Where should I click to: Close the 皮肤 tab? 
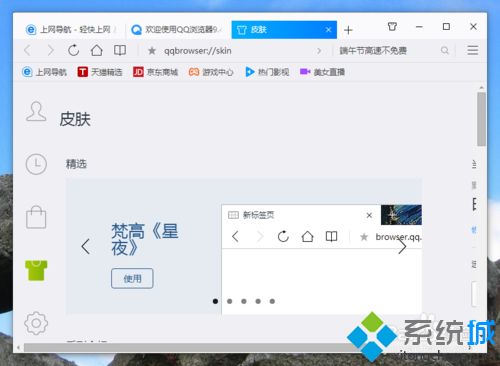(328, 30)
